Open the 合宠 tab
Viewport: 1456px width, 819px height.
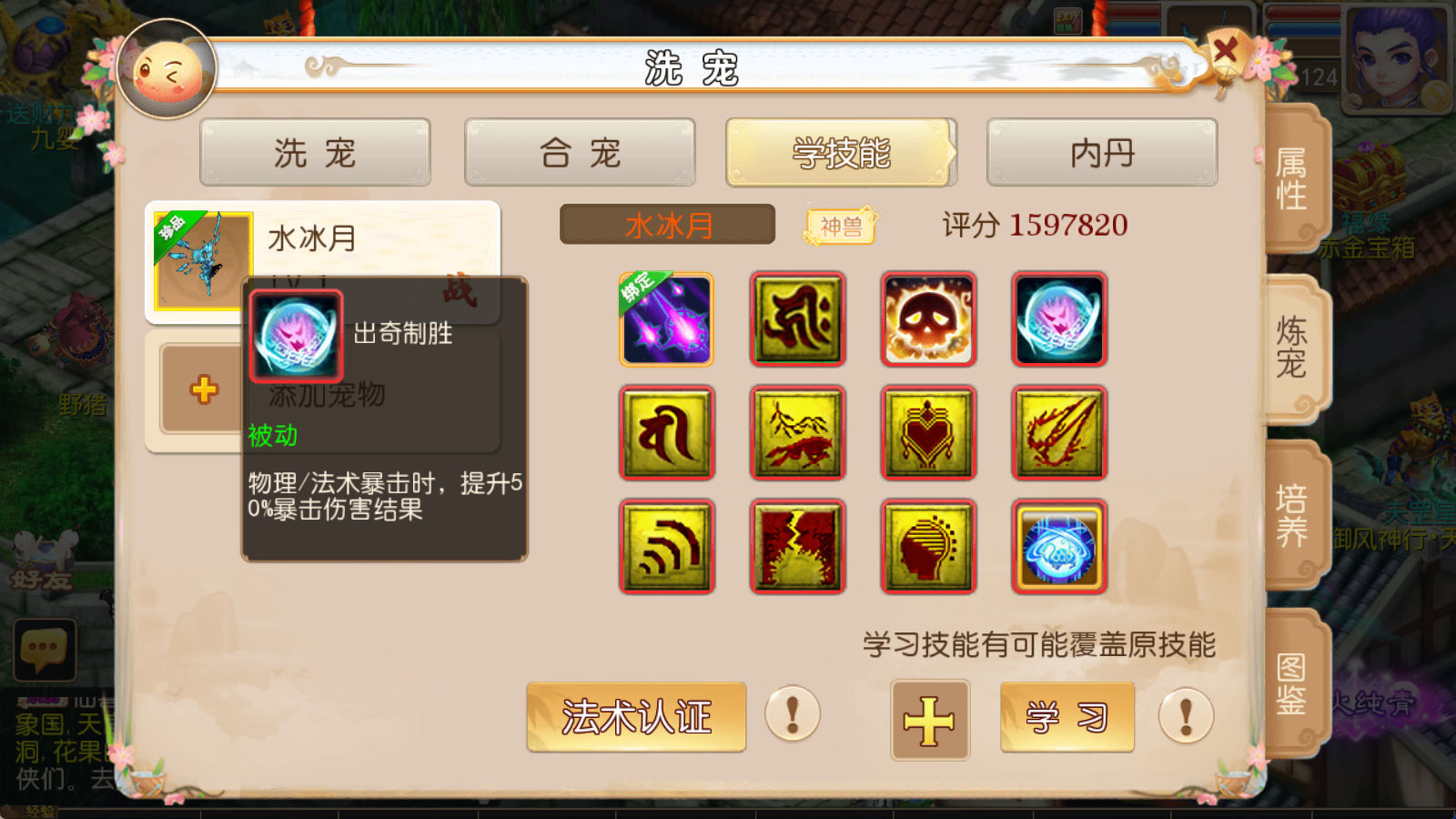click(x=580, y=153)
